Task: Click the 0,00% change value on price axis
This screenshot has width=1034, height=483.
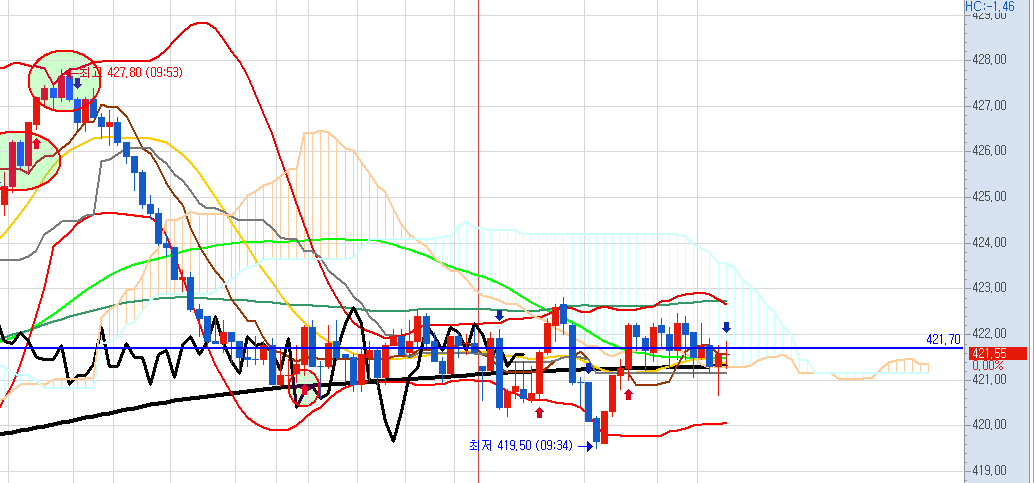Action: coord(988,366)
